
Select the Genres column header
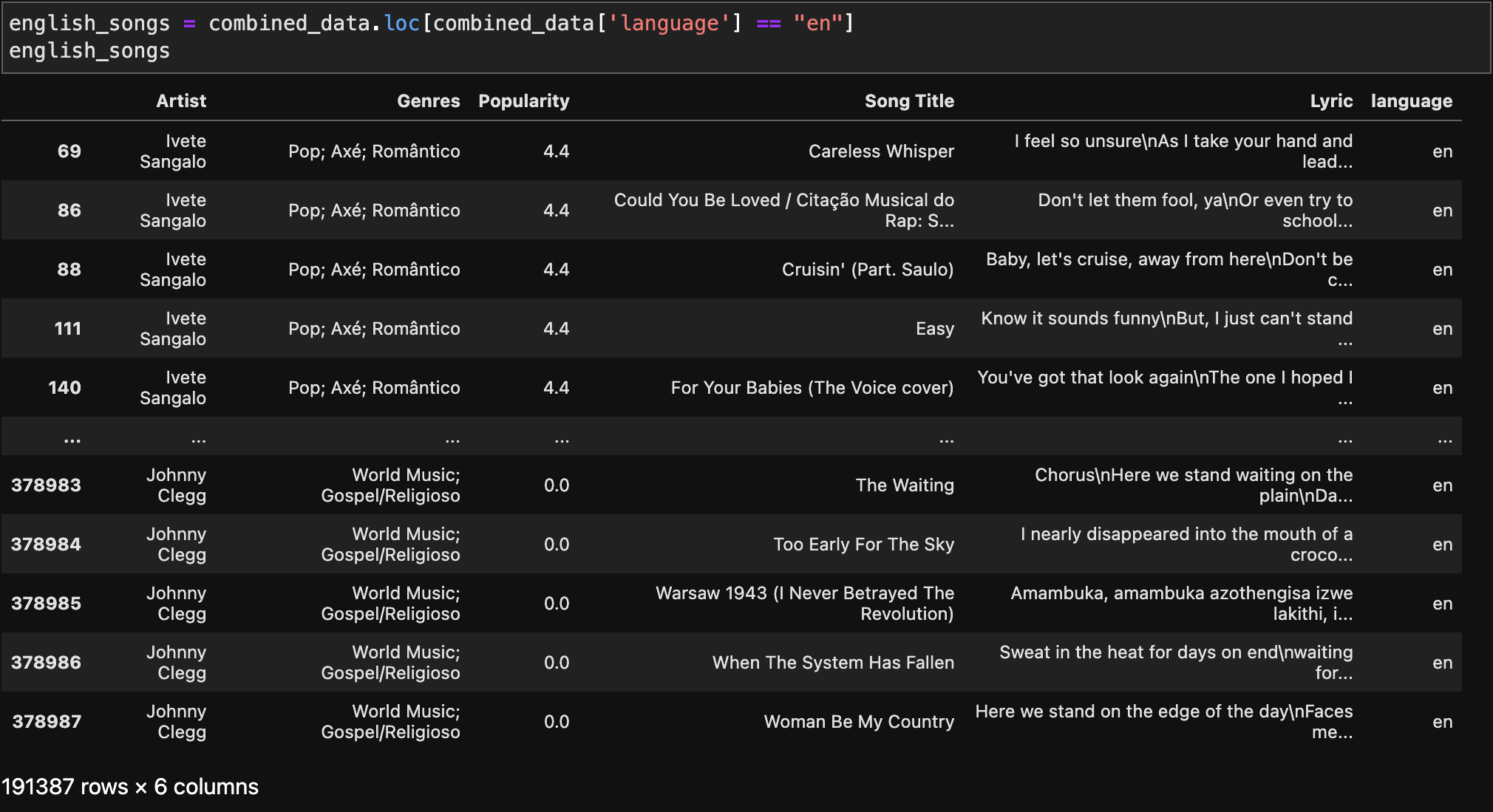point(429,100)
